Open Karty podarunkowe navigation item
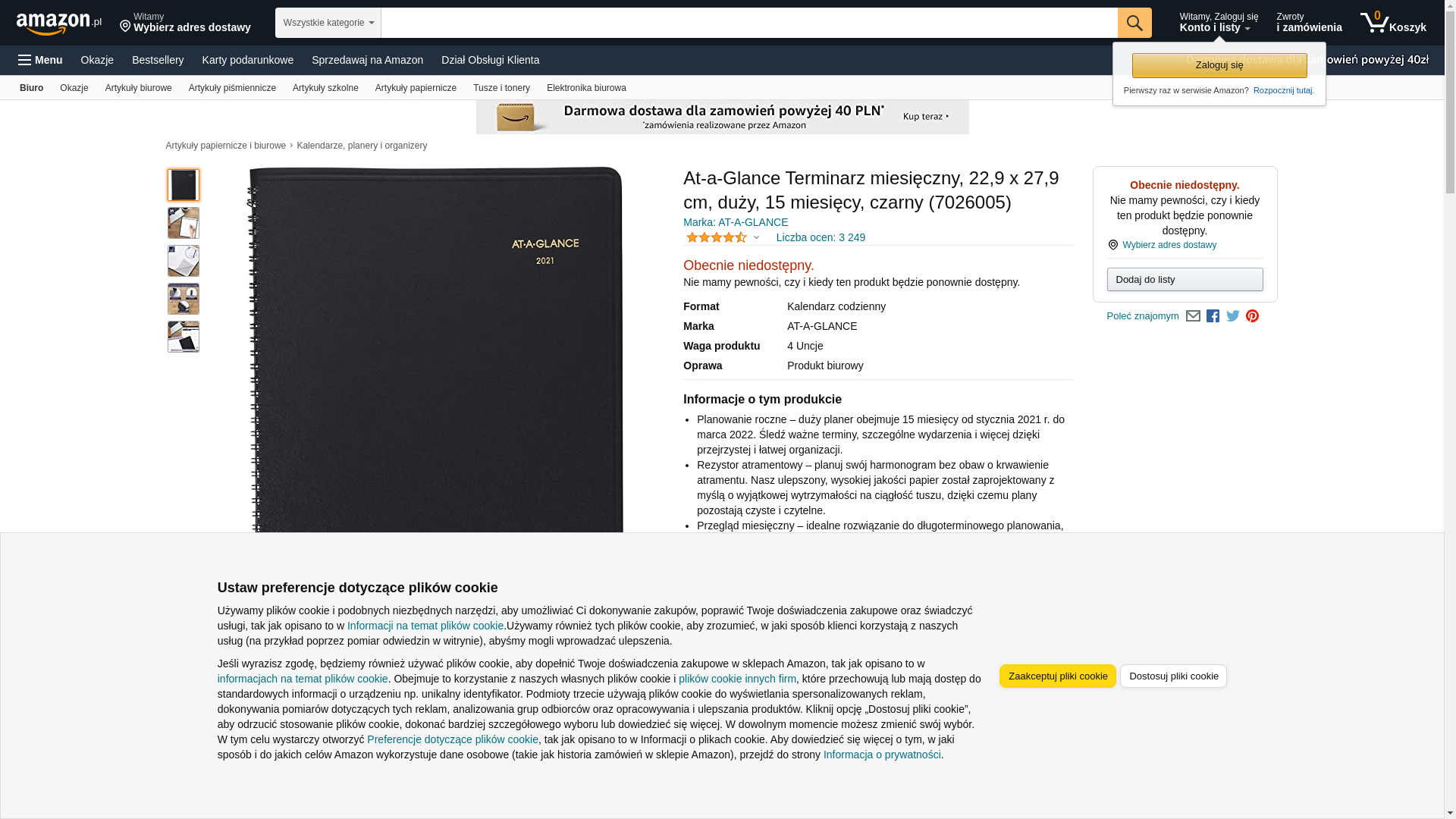1456x819 pixels. (x=248, y=60)
